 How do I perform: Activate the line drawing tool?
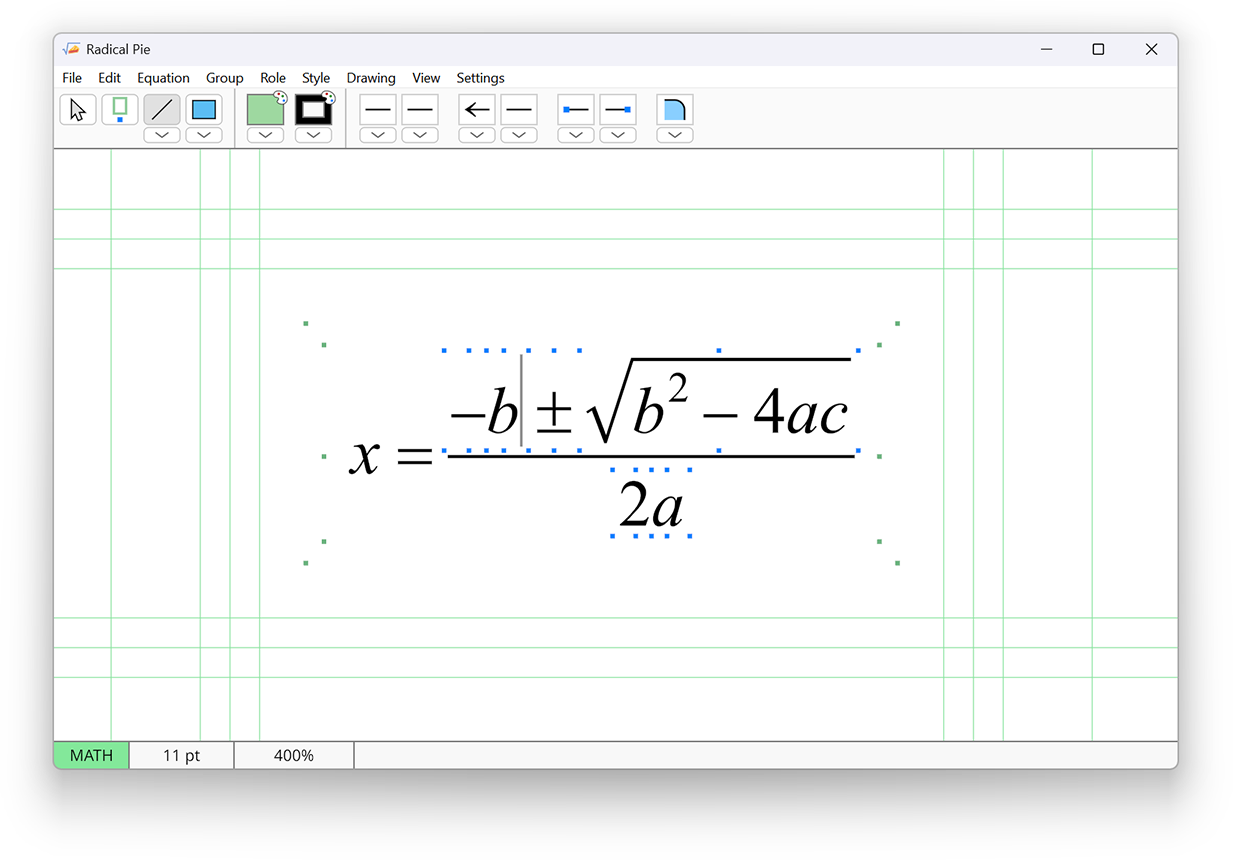[161, 109]
